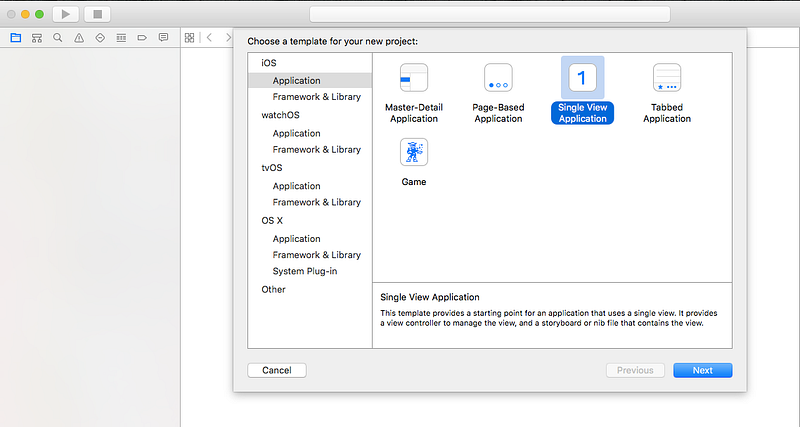
Task: Go forward with the right chevron
Action: [228, 37]
